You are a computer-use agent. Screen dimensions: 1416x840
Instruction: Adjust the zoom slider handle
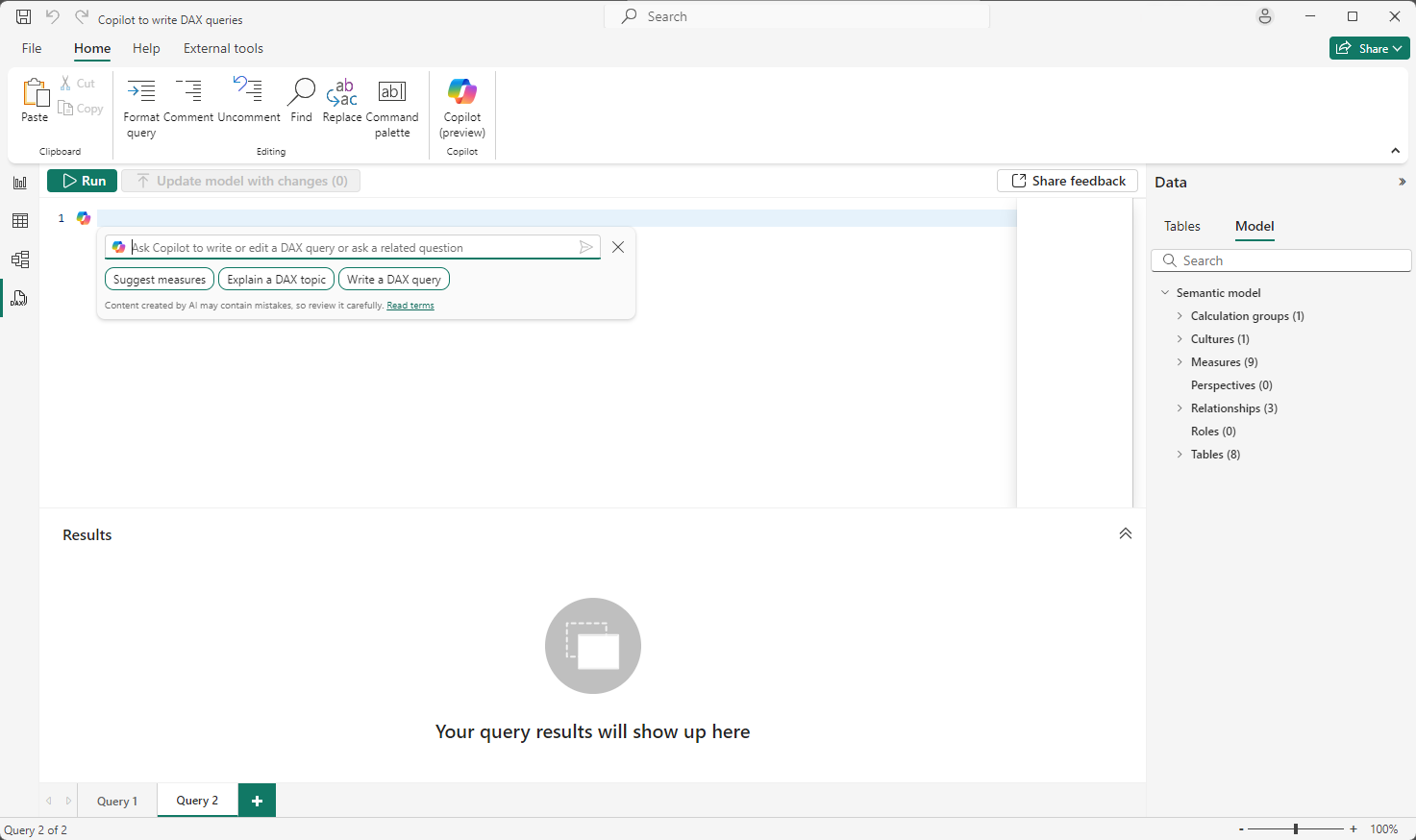(x=1296, y=828)
